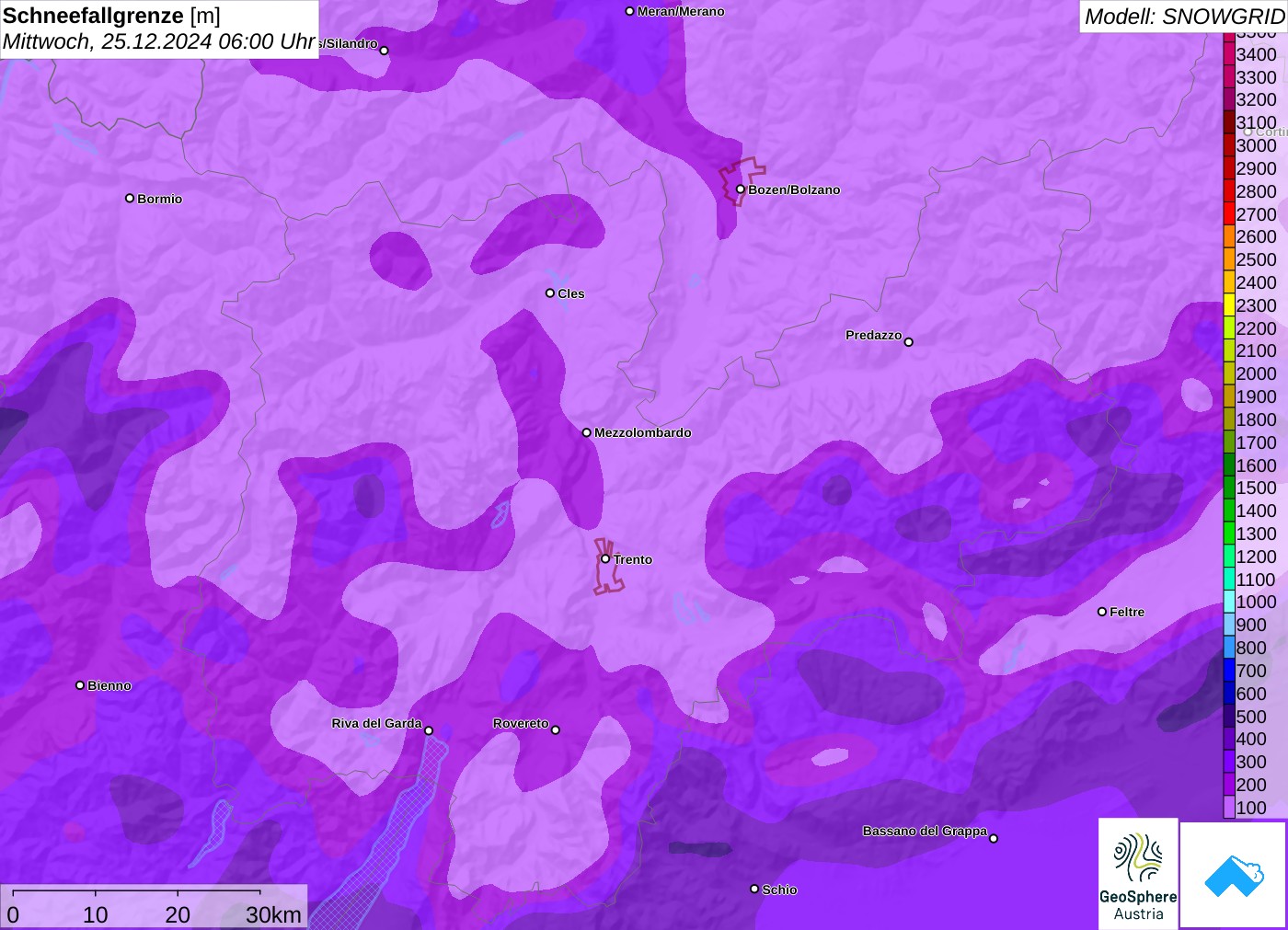1288x930 pixels.
Task: Click the 10 scale bar tick label
Action: (x=96, y=914)
